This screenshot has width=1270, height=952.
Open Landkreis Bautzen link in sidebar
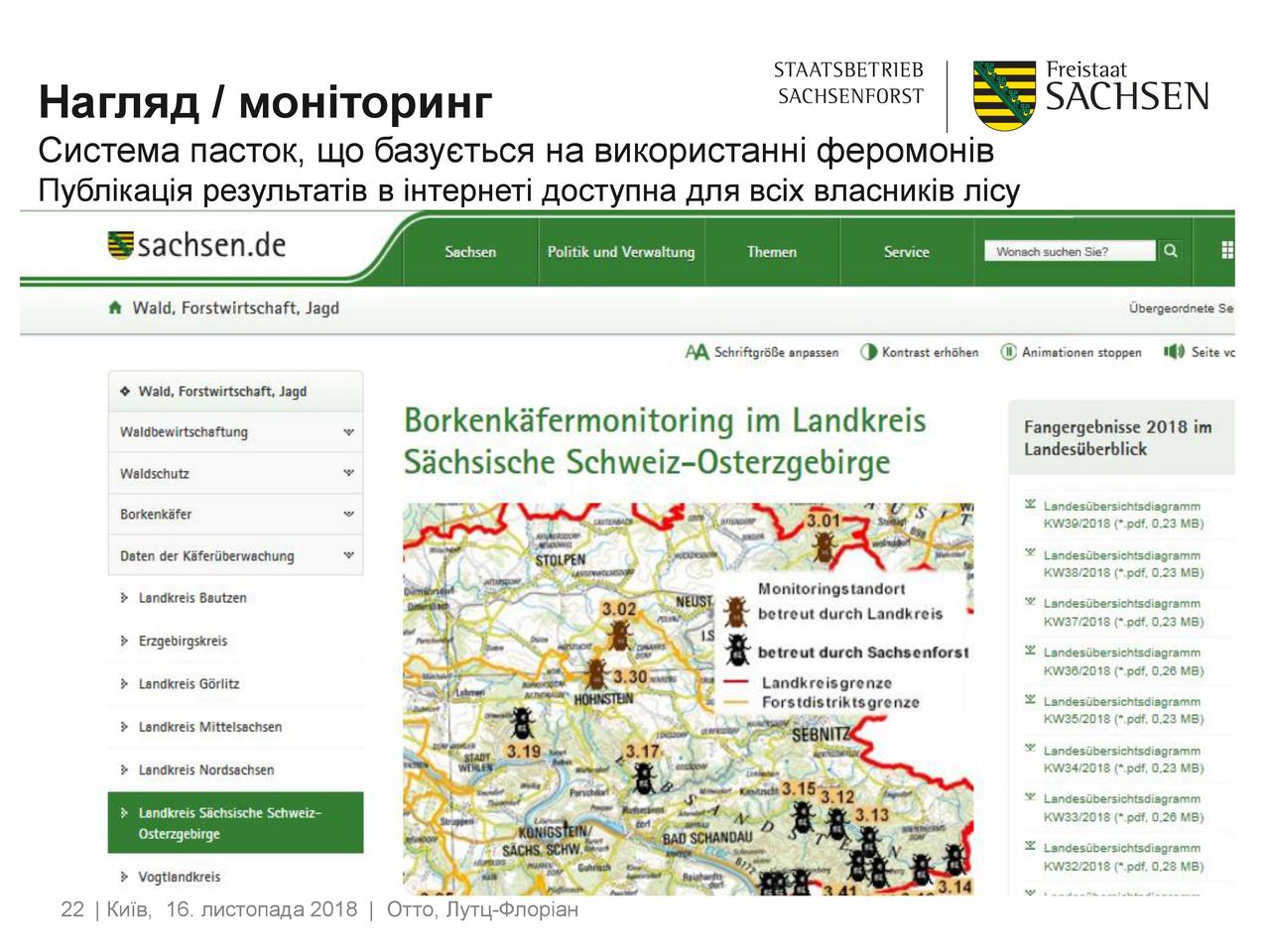tap(192, 598)
